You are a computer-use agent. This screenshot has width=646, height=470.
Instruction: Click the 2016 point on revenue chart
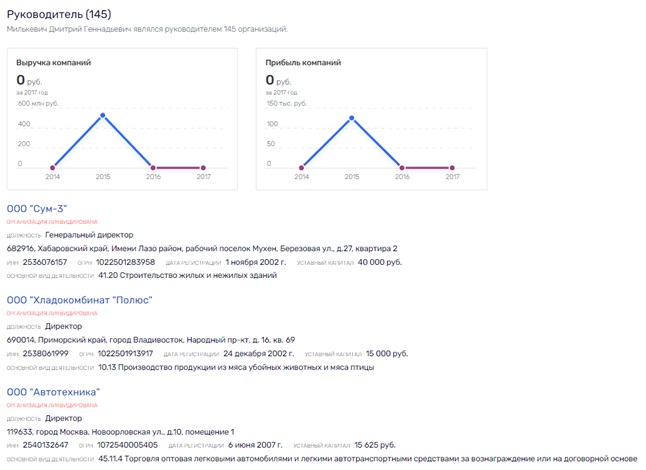tap(153, 168)
